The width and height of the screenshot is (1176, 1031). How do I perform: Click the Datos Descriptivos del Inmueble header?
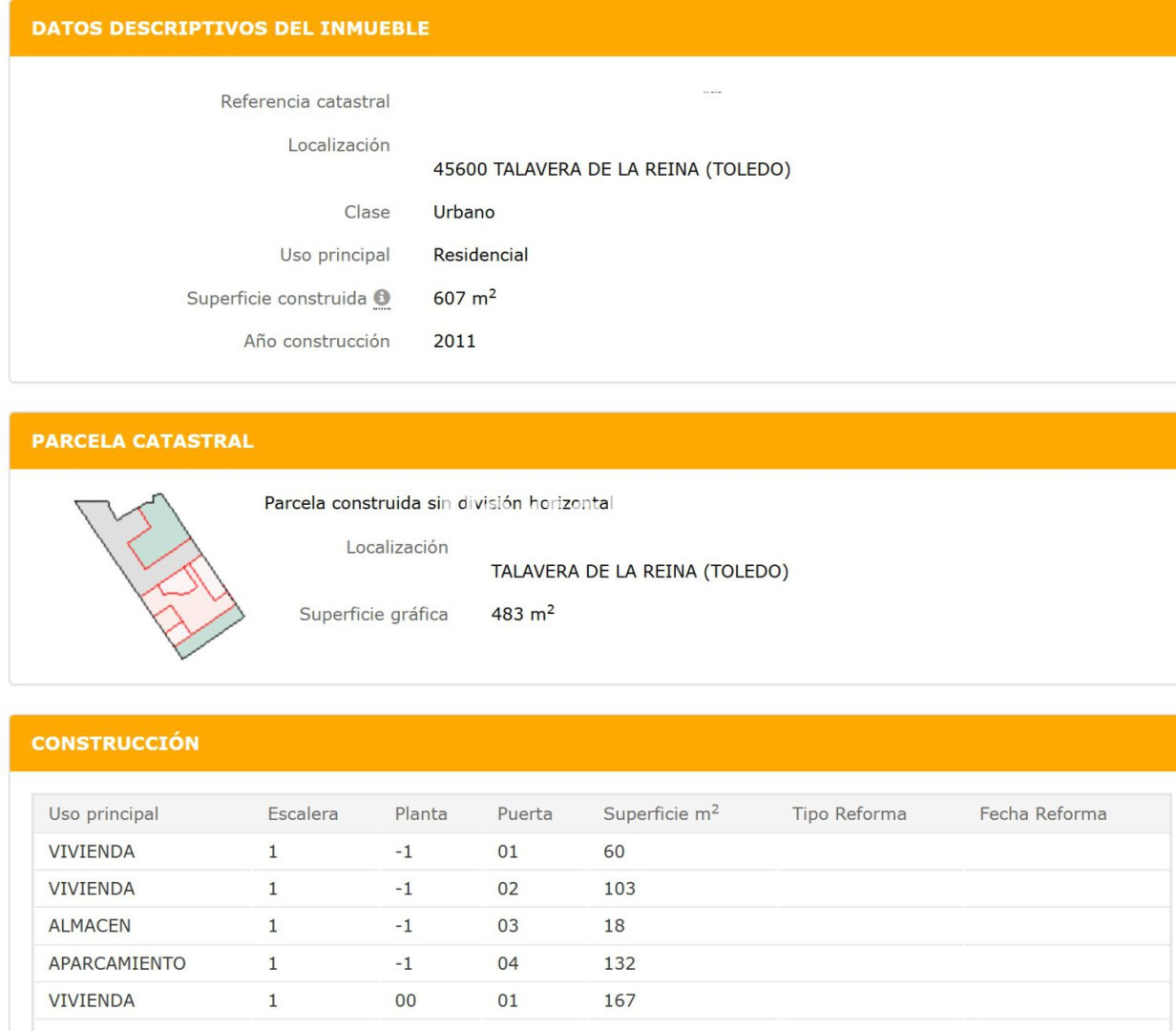[230, 29]
